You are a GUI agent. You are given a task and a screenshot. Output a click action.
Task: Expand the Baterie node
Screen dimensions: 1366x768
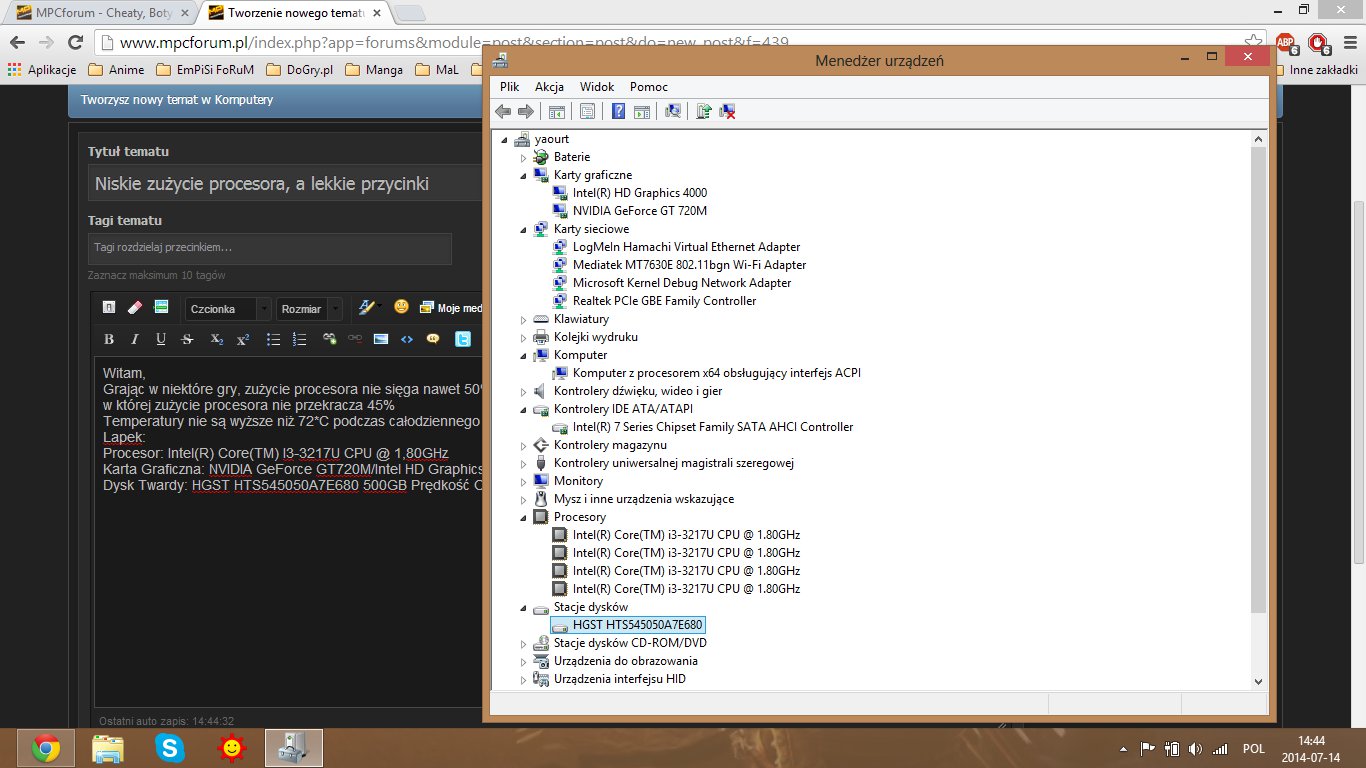pyautogui.click(x=523, y=157)
